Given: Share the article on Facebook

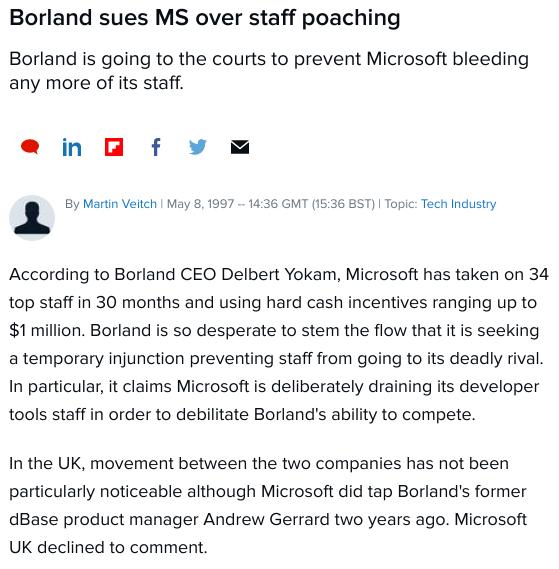Looking at the screenshot, I should tap(156, 147).
